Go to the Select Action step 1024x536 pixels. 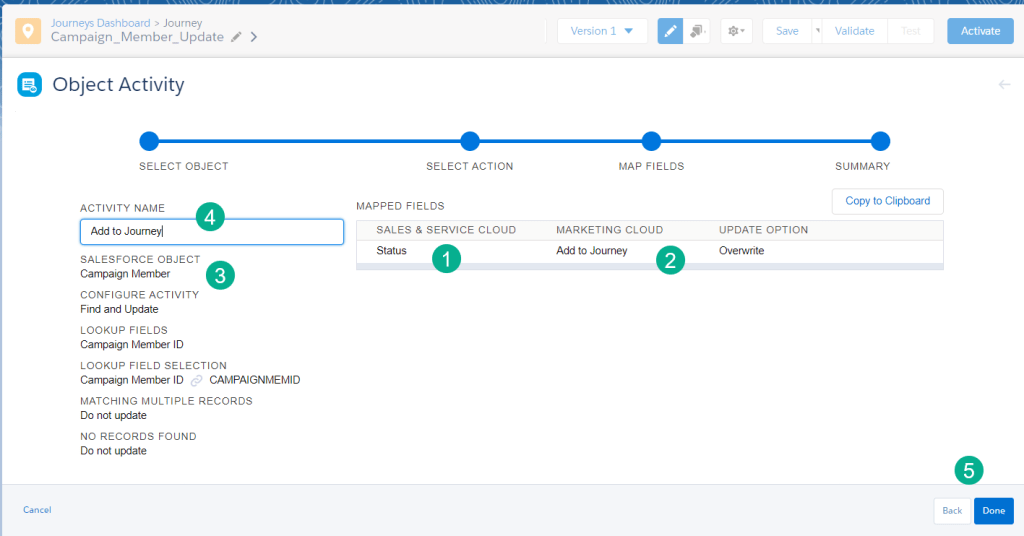coord(470,141)
